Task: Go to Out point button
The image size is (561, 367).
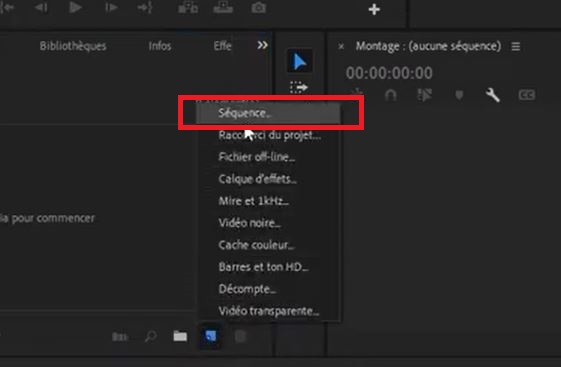Action: coord(145,8)
